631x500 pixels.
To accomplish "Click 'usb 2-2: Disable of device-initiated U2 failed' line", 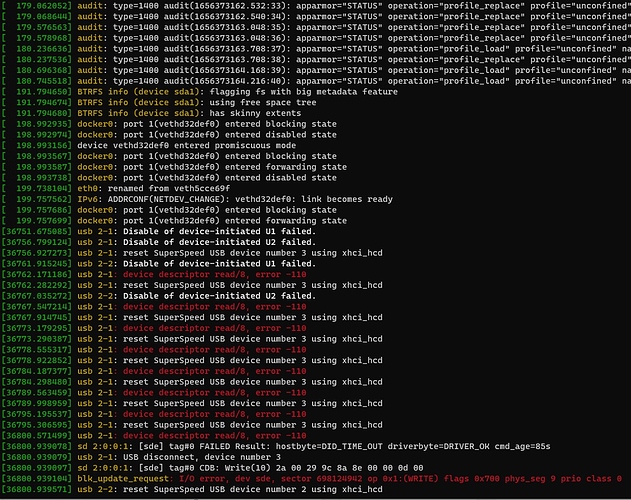I will [x=159, y=296].
